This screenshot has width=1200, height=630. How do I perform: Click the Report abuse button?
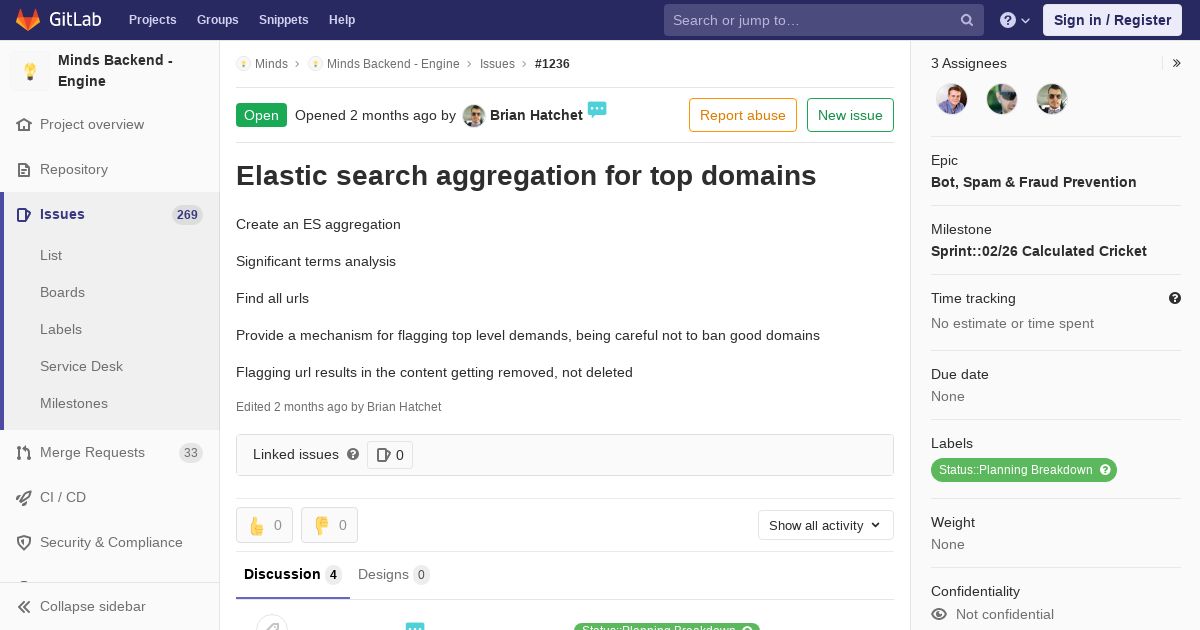tap(743, 115)
